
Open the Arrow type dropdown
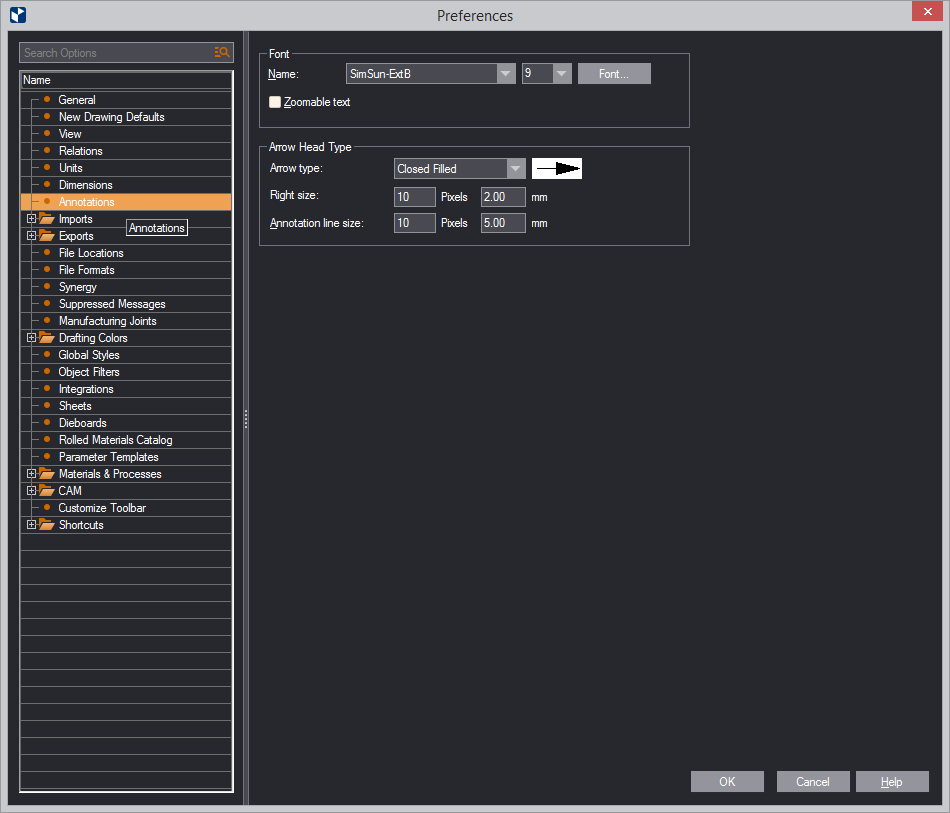click(516, 168)
